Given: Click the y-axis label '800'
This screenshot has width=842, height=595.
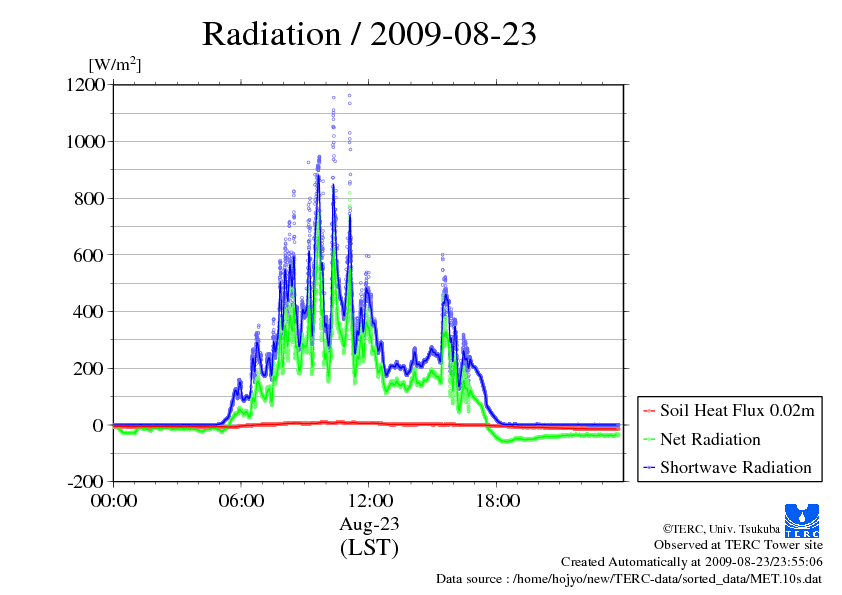Looking at the screenshot, I should pos(89,199).
